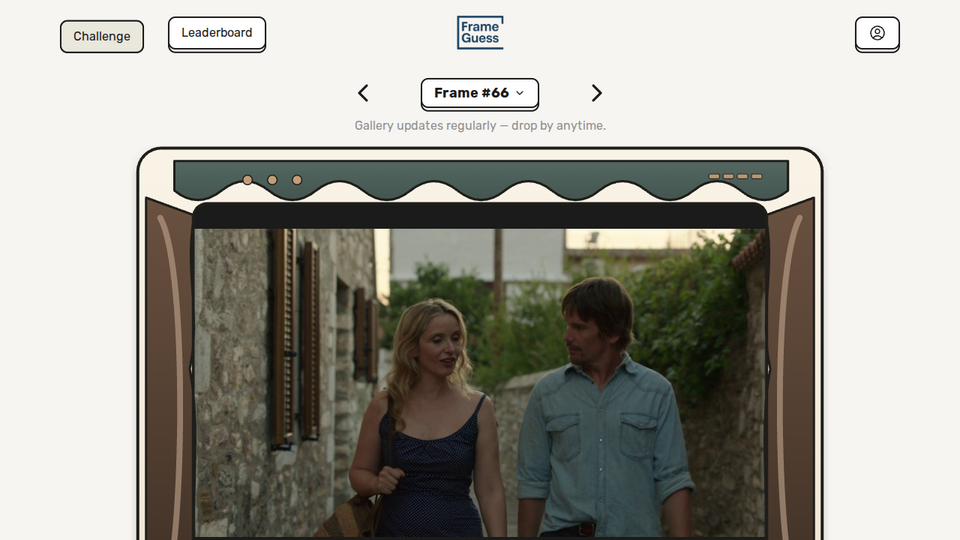Screen dimensions: 960x540
Task: Click text 'Gallery updates regularly — drop by anytime.'
Action: click(x=480, y=126)
